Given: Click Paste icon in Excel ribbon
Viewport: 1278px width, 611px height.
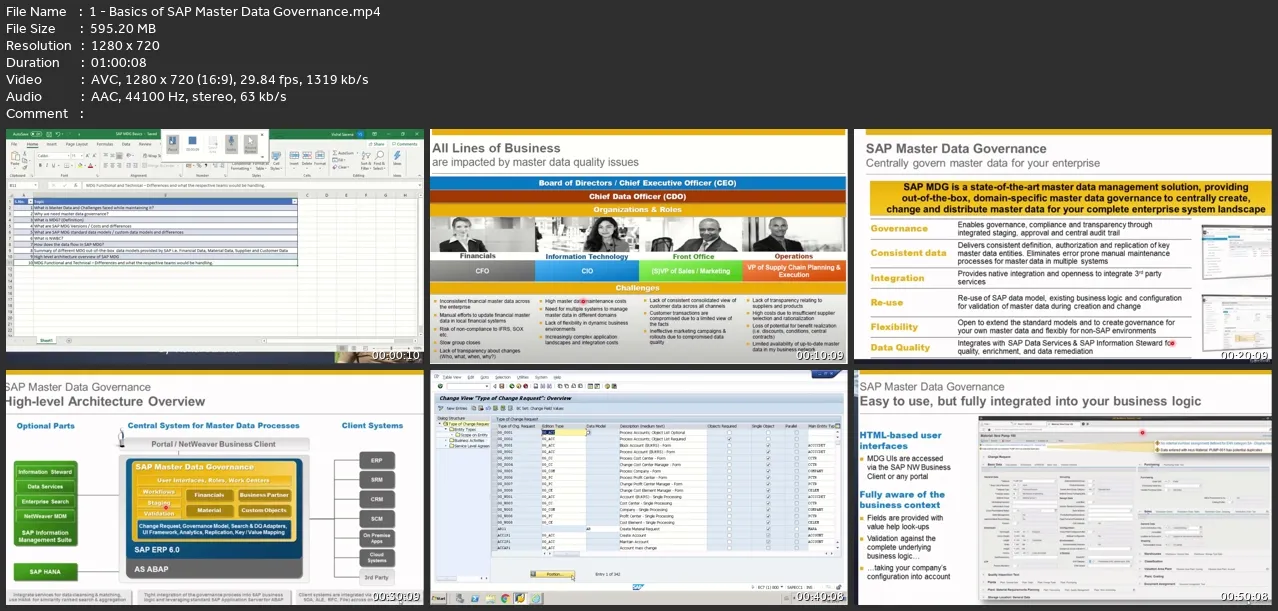Looking at the screenshot, I should click(x=15, y=157).
